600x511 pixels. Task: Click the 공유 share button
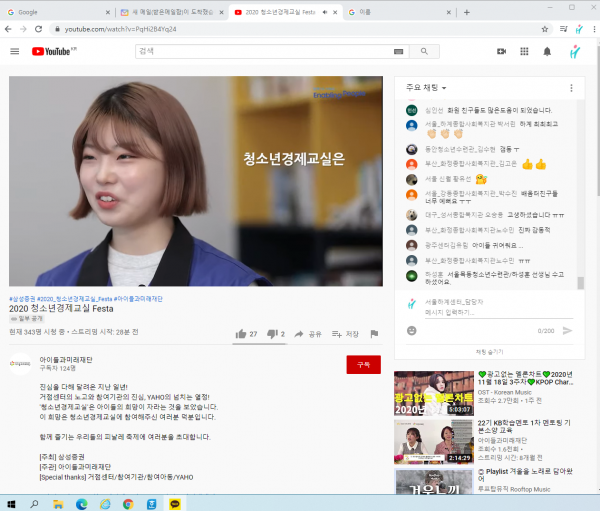(x=308, y=334)
